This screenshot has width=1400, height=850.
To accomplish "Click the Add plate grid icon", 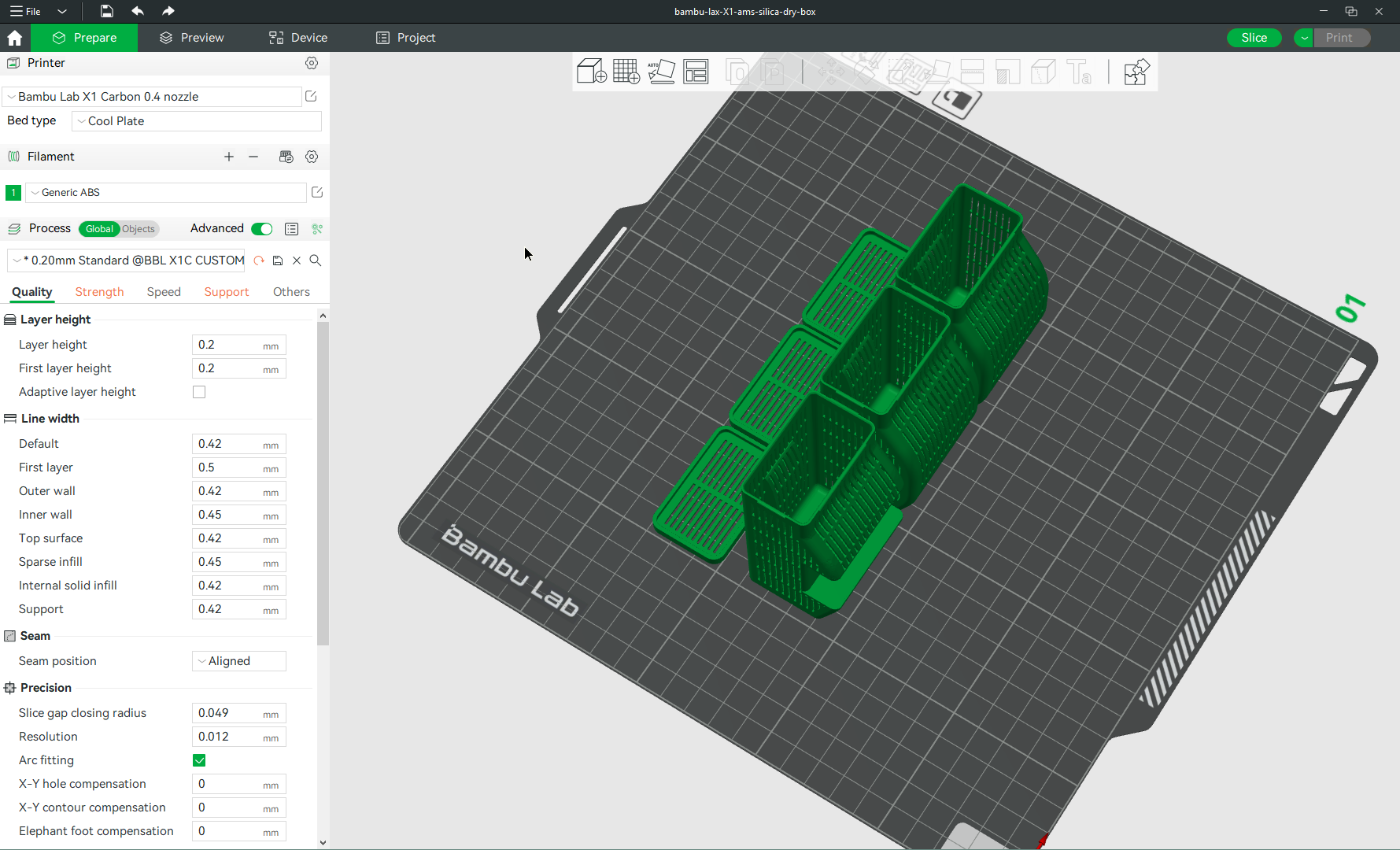I will pos(626,72).
